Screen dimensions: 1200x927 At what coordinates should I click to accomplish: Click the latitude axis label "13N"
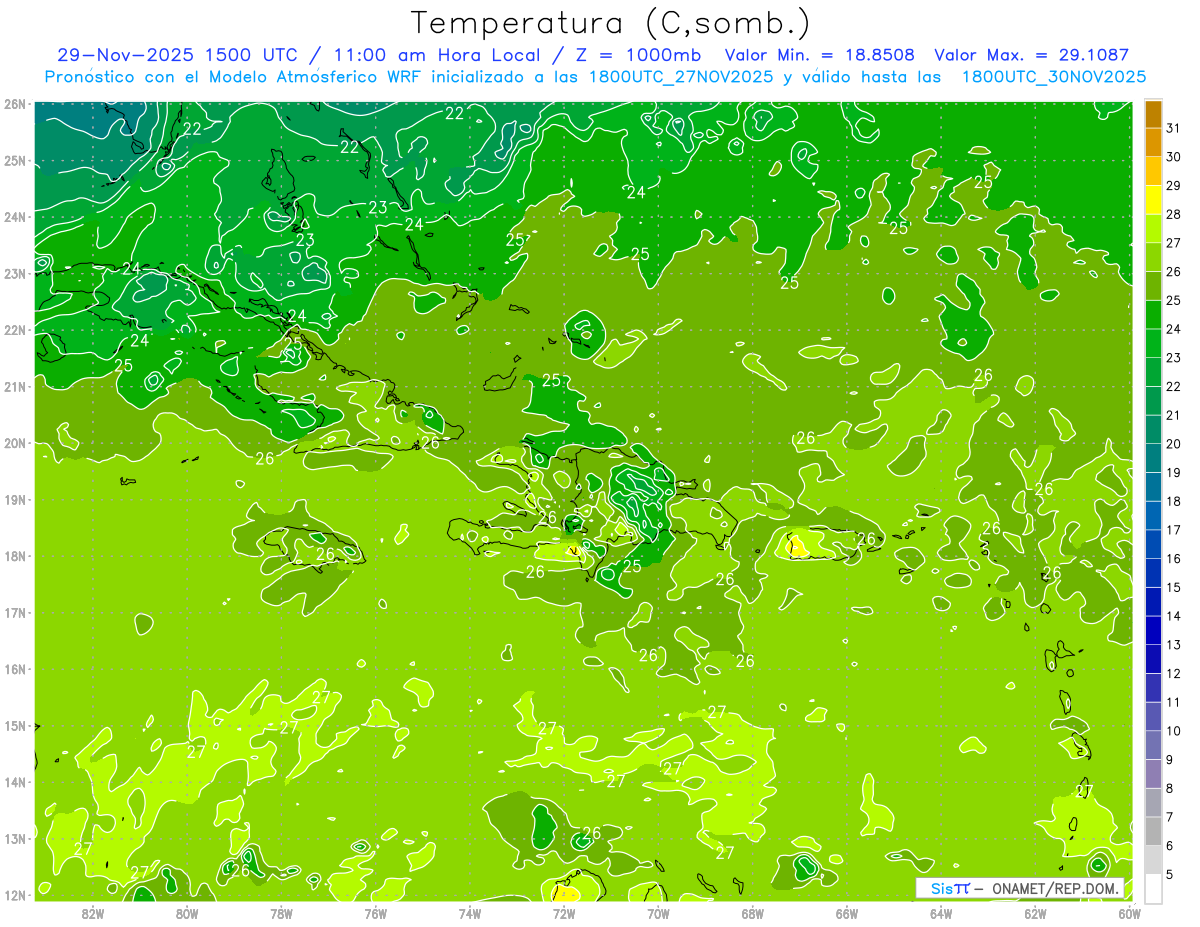pos(15,838)
